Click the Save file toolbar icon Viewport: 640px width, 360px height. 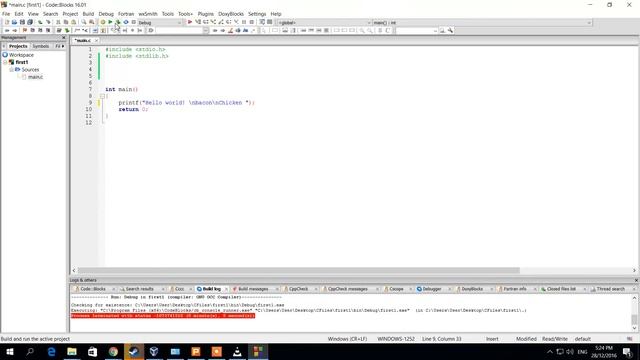[22, 22]
